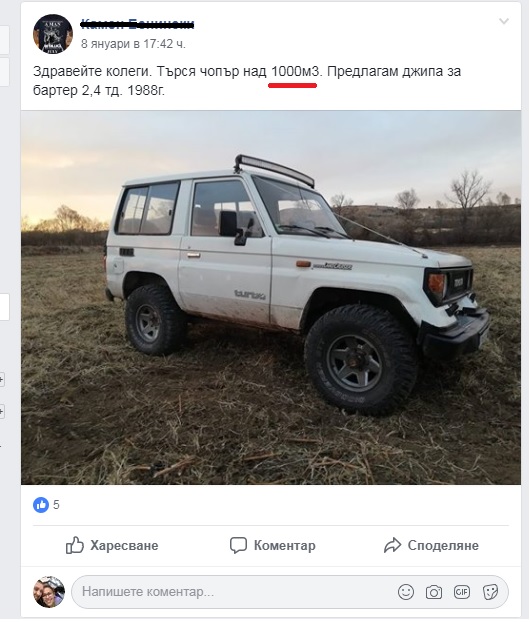Attach a photo with camera icon
The height and width of the screenshot is (622, 530).
click(434, 592)
